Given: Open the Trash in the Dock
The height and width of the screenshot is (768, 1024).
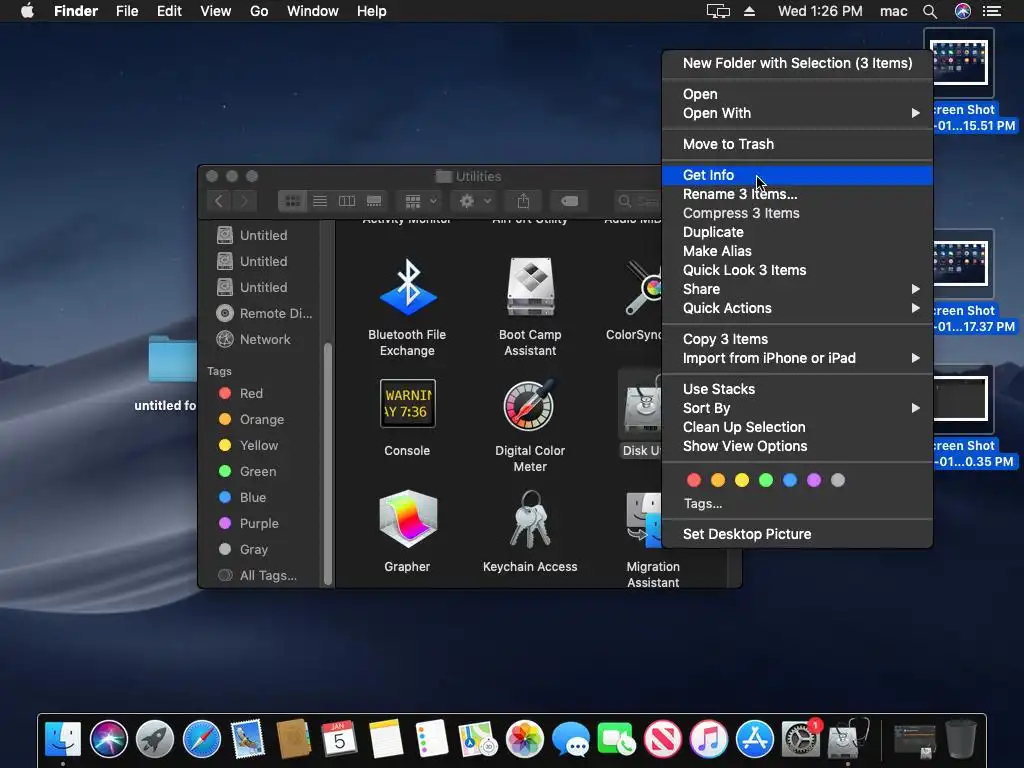Looking at the screenshot, I should click(x=961, y=739).
